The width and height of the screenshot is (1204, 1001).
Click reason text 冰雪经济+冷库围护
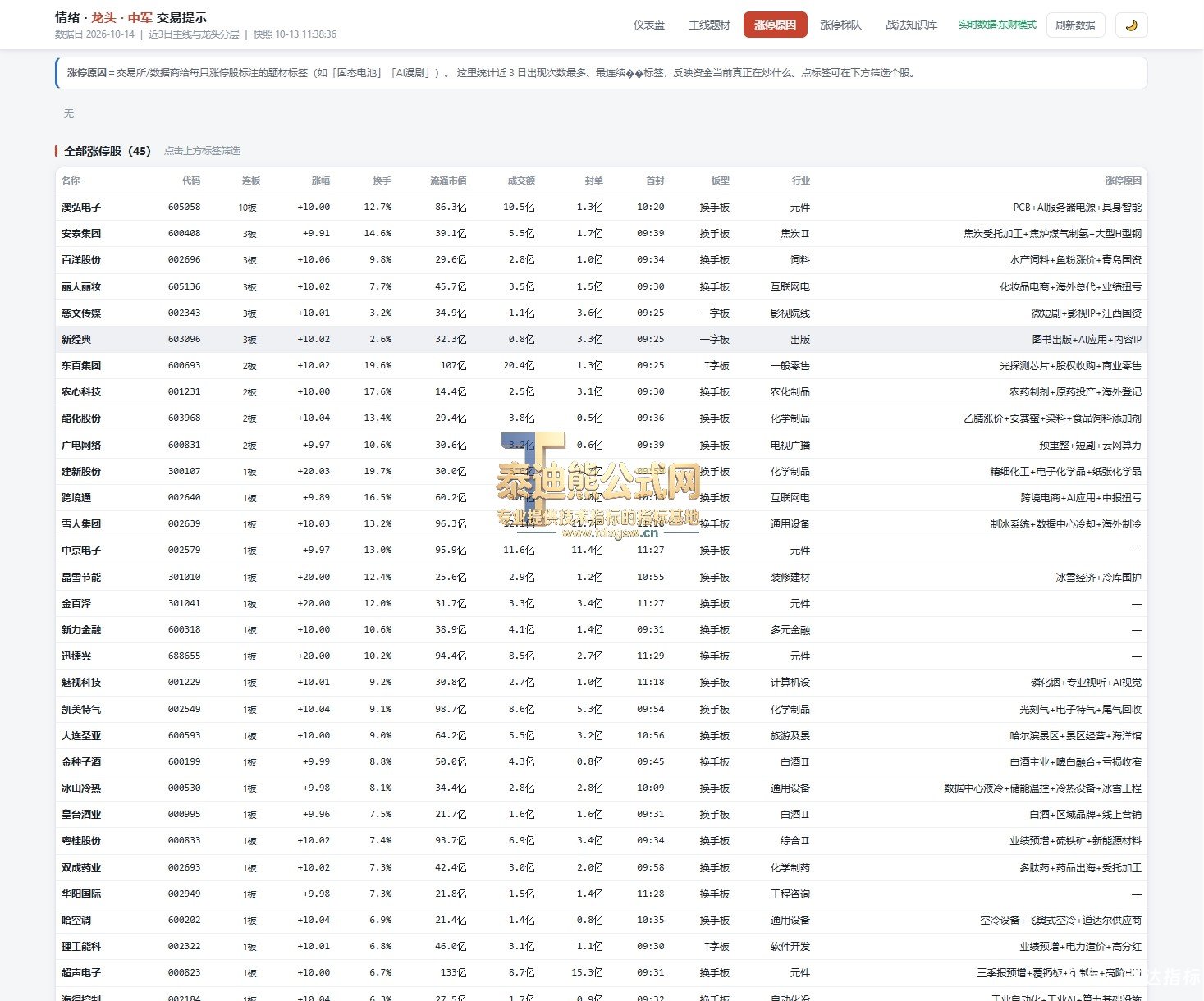(1098, 578)
